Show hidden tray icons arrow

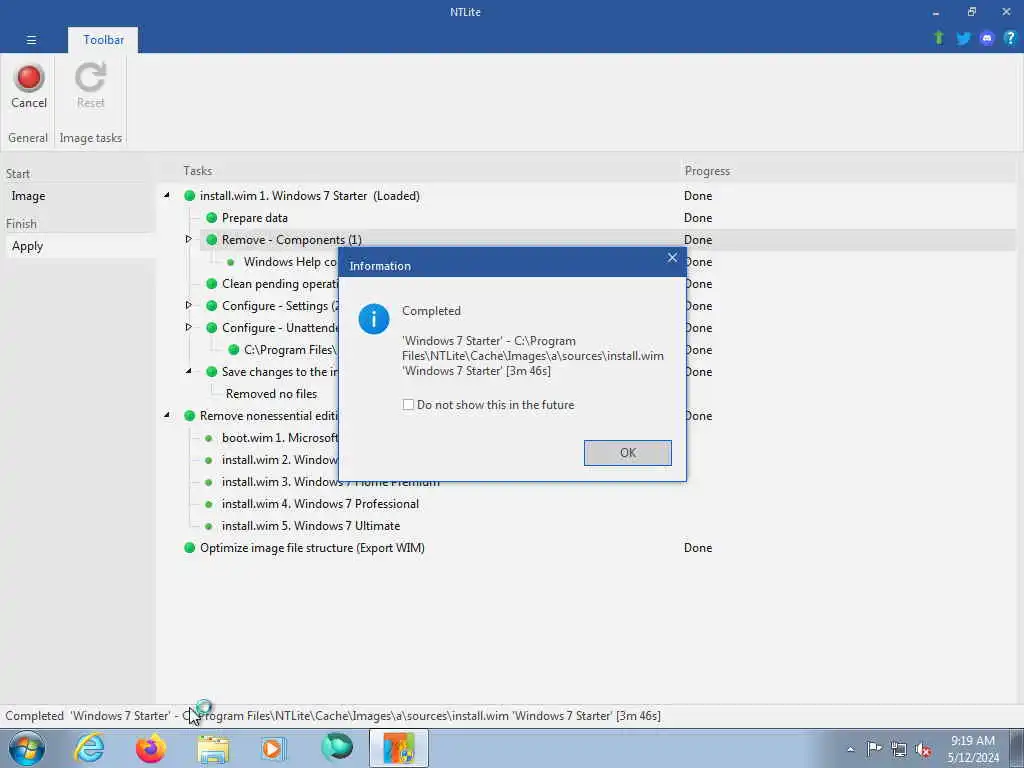tap(850, 749)
